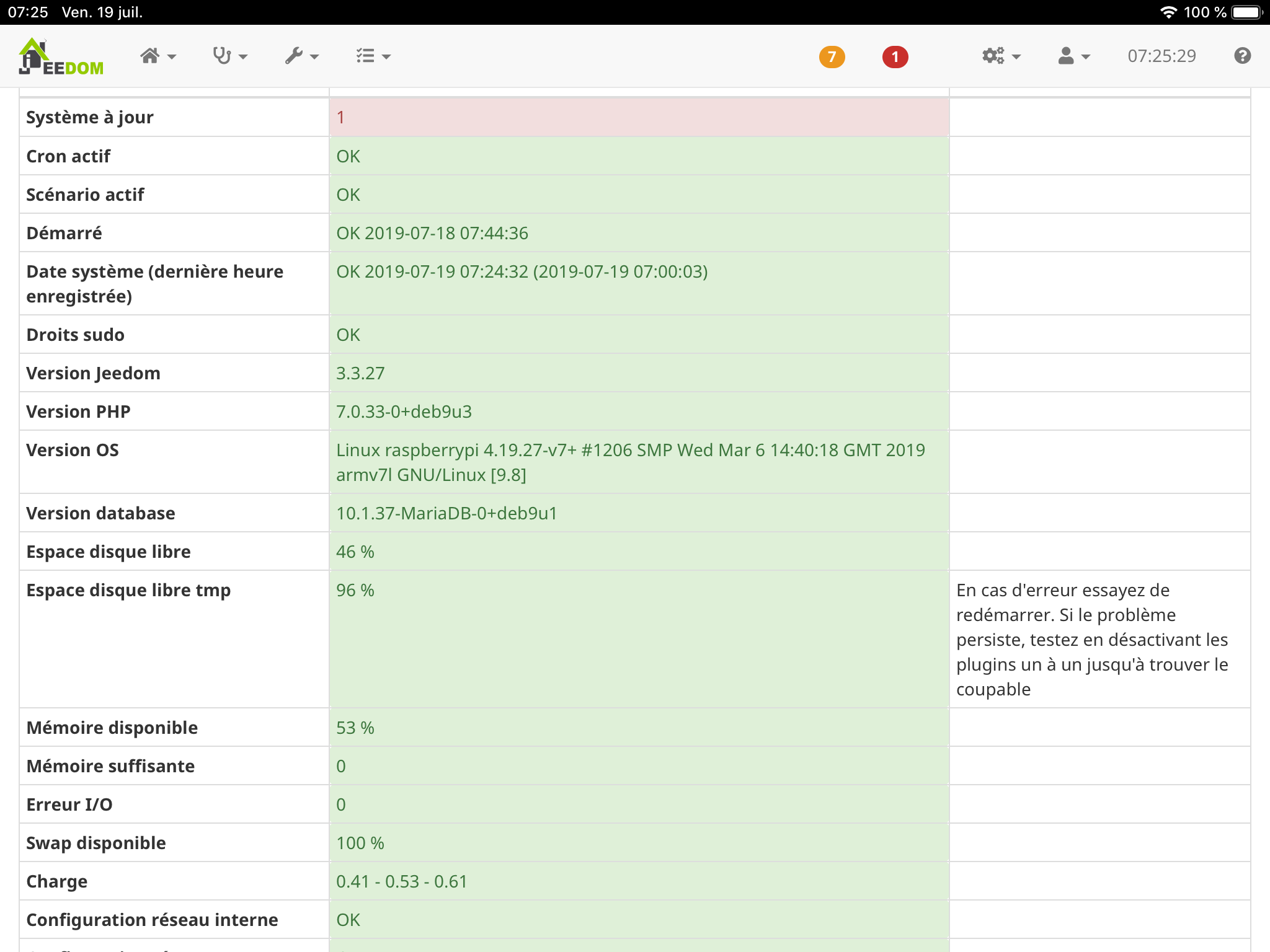The height and width of the screenshot is (952, 1270).
Task: Select the Droits sudo label
Action: pos(75,335)
